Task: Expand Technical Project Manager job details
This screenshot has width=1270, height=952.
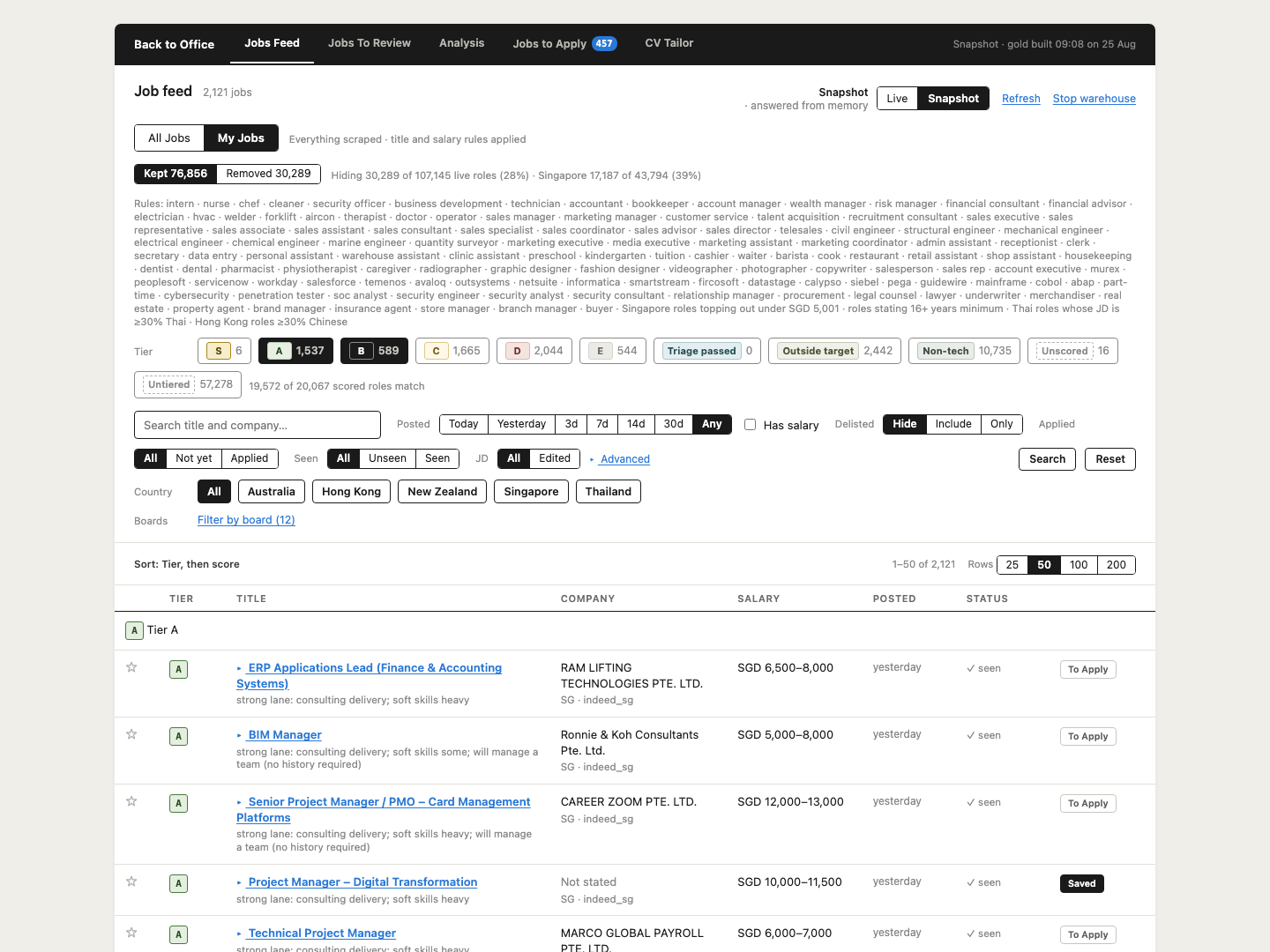Action: pyautogui.click(x=317, y=933)
